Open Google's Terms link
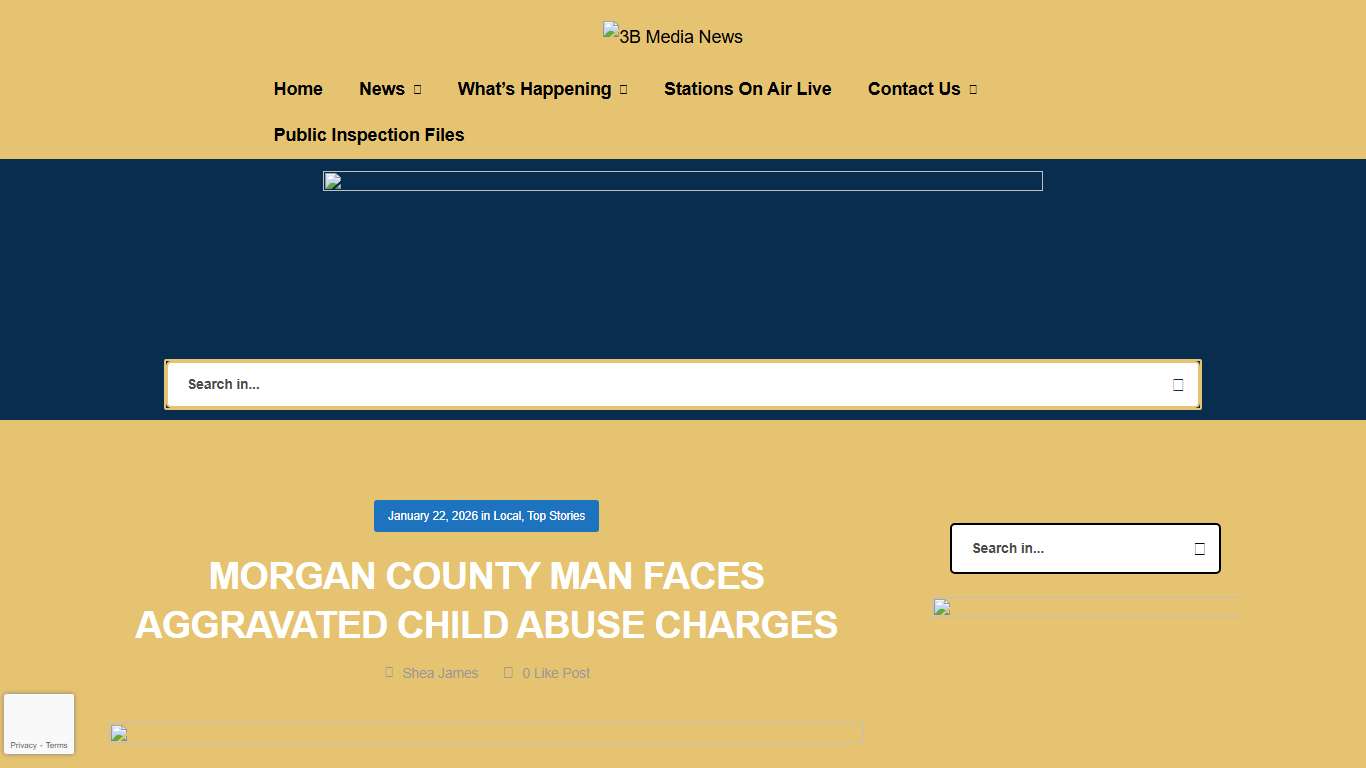 tap(56, 745)
